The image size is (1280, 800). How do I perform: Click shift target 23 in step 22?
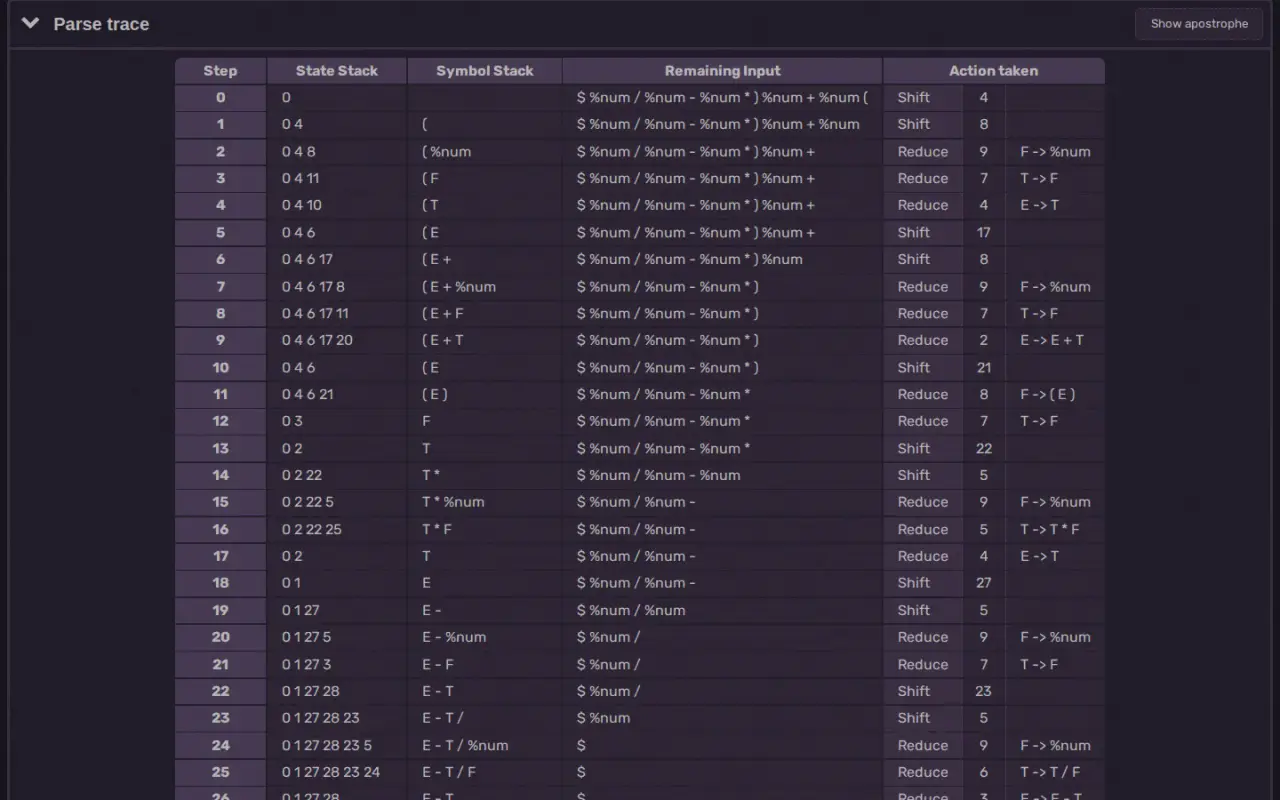pyautogui.click(x=984, y=691)
